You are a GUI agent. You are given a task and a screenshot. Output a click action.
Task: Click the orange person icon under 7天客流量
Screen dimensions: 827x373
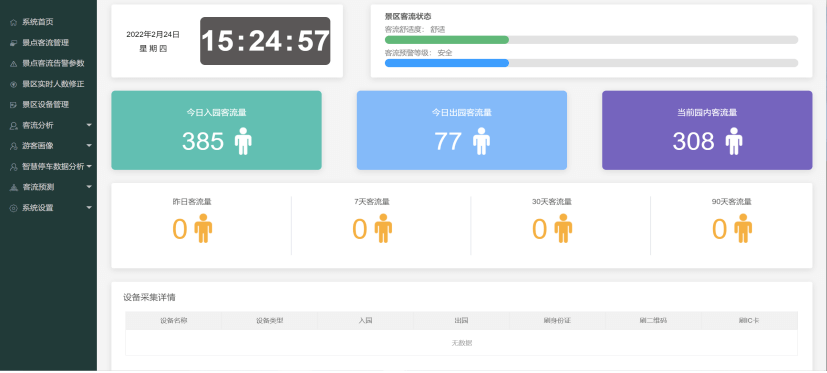click(x=383, y=228)
